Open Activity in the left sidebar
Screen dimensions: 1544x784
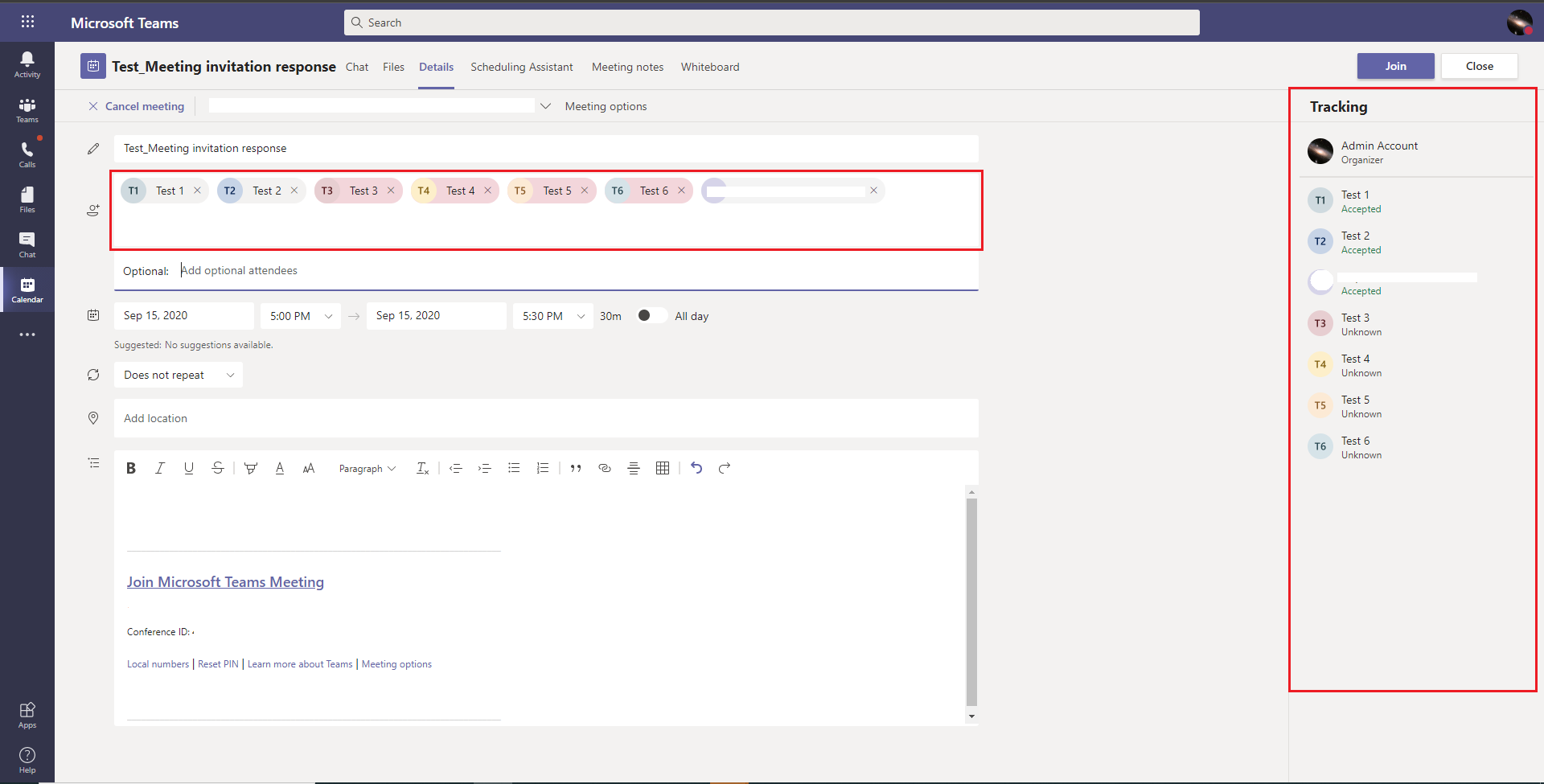[27, 64]
